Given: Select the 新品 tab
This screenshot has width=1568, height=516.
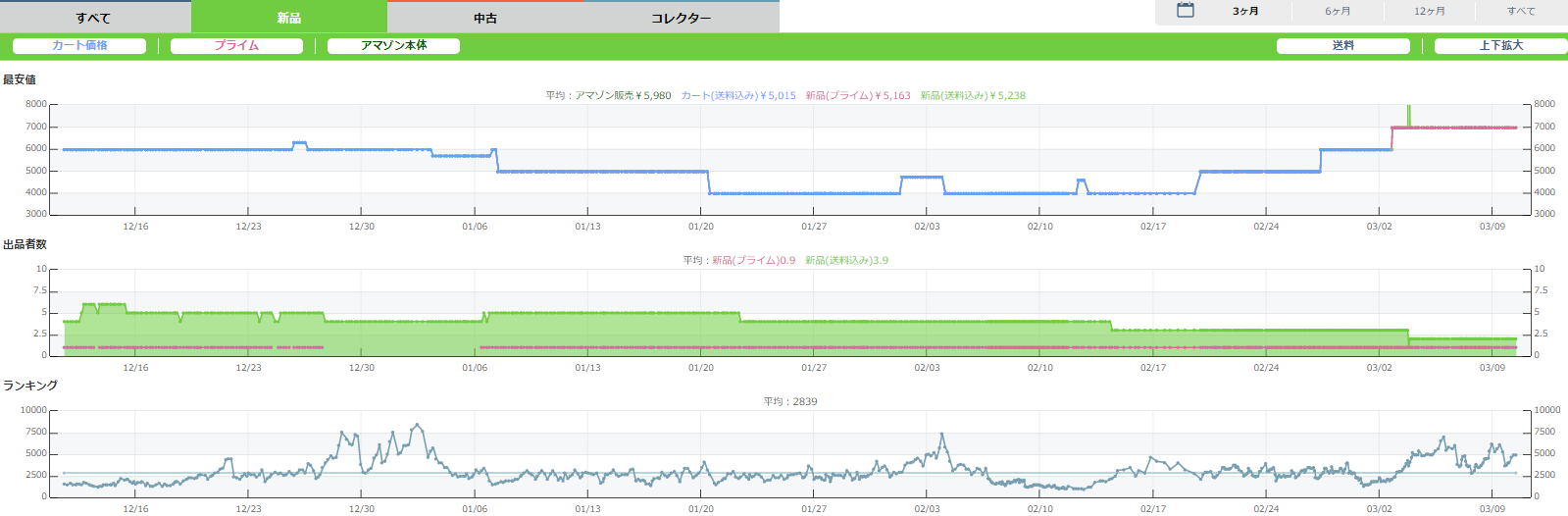Looking at the screenshot, I should pos(289,18).
